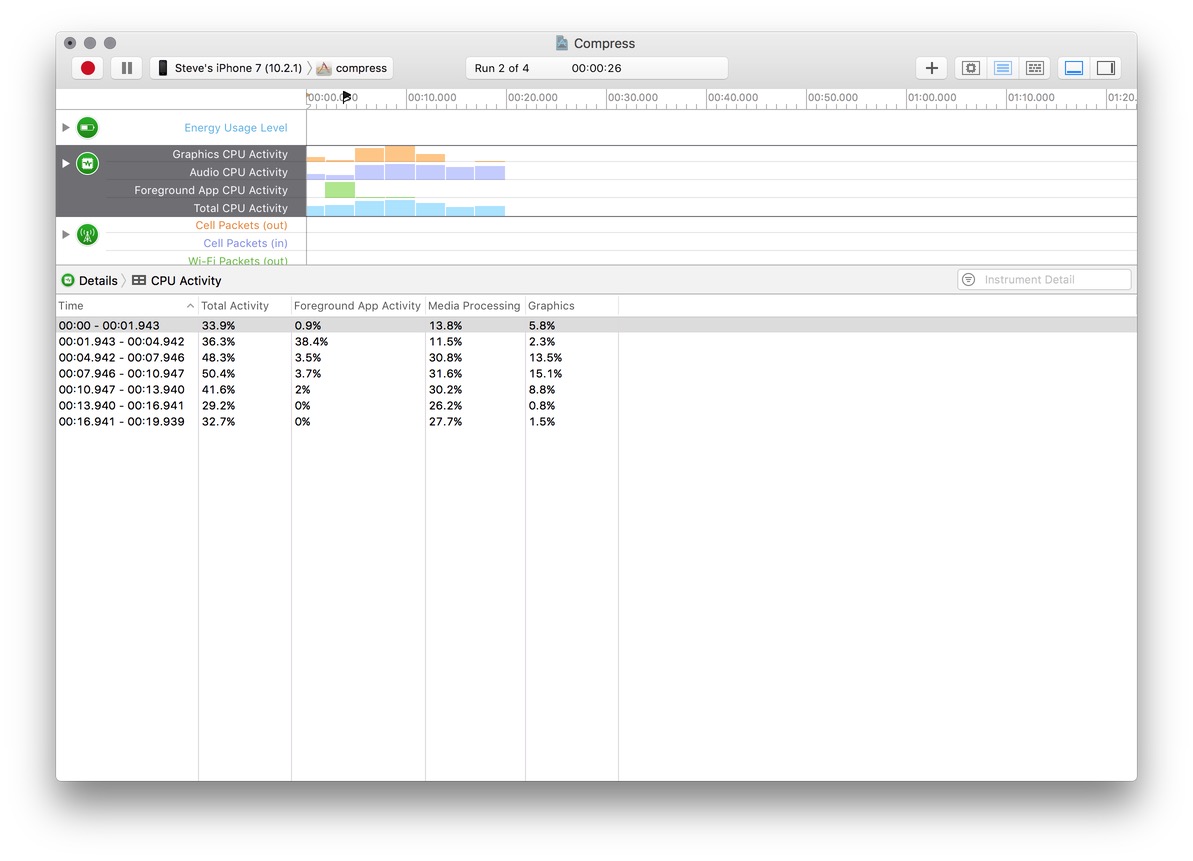
Task: Switch to Threads strategy view
Action: tap(1035, 68)
